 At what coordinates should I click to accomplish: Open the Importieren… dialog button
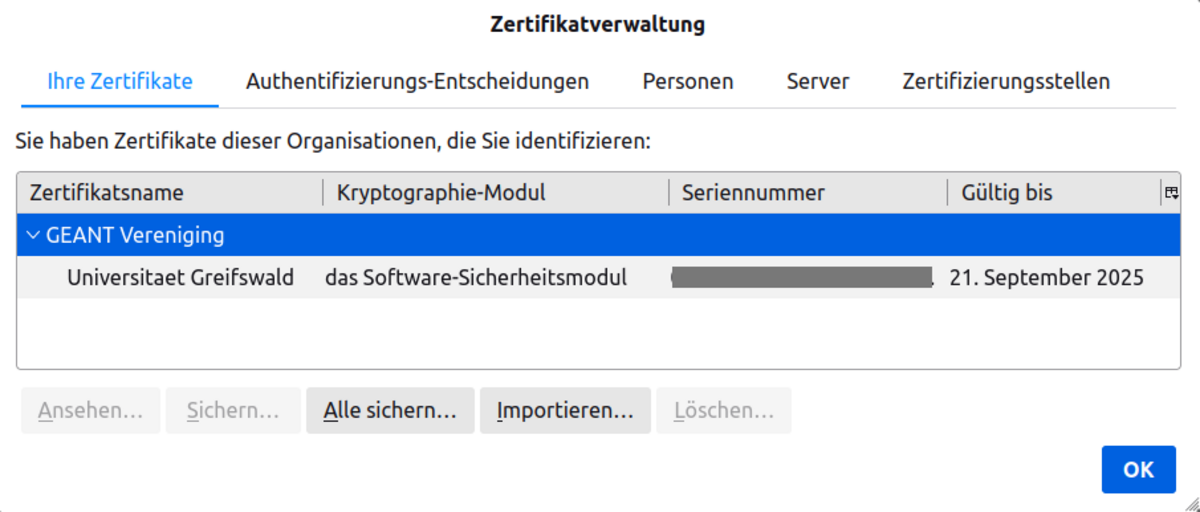click(x=565, y=411)
